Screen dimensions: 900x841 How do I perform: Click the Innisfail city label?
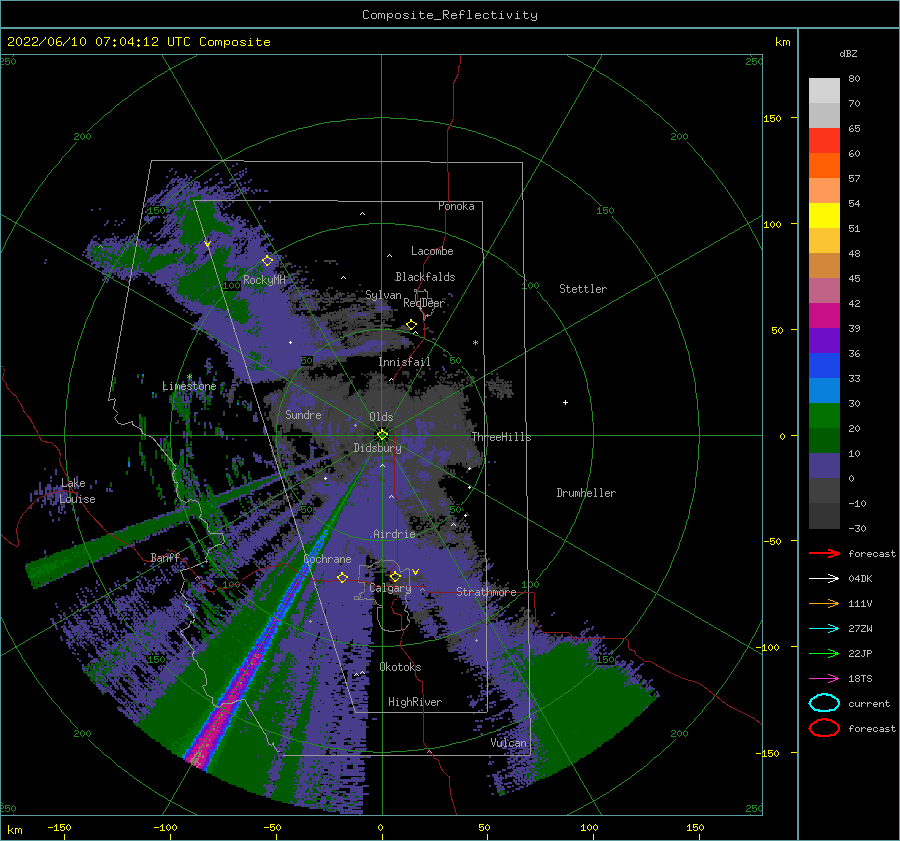click(404, 362)
